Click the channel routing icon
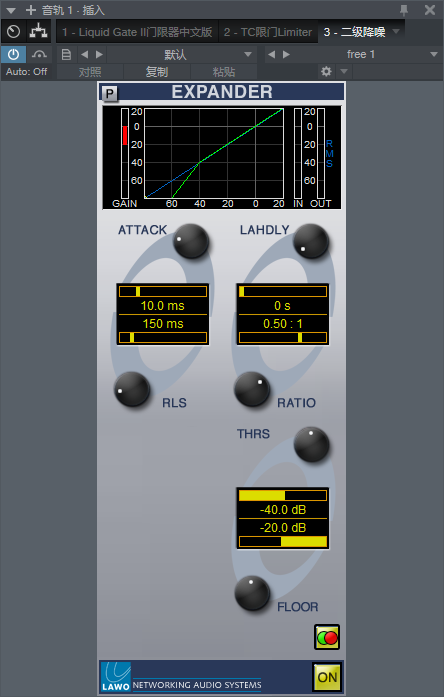444x697 pixels. click(x=39, y=32)
